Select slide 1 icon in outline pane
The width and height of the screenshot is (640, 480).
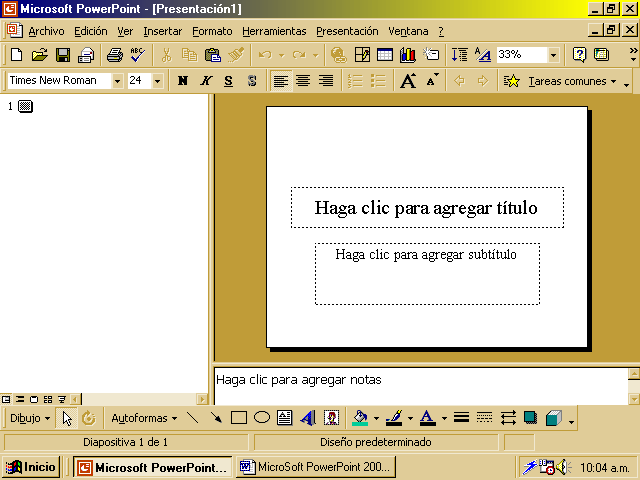[x=25, y=107]
